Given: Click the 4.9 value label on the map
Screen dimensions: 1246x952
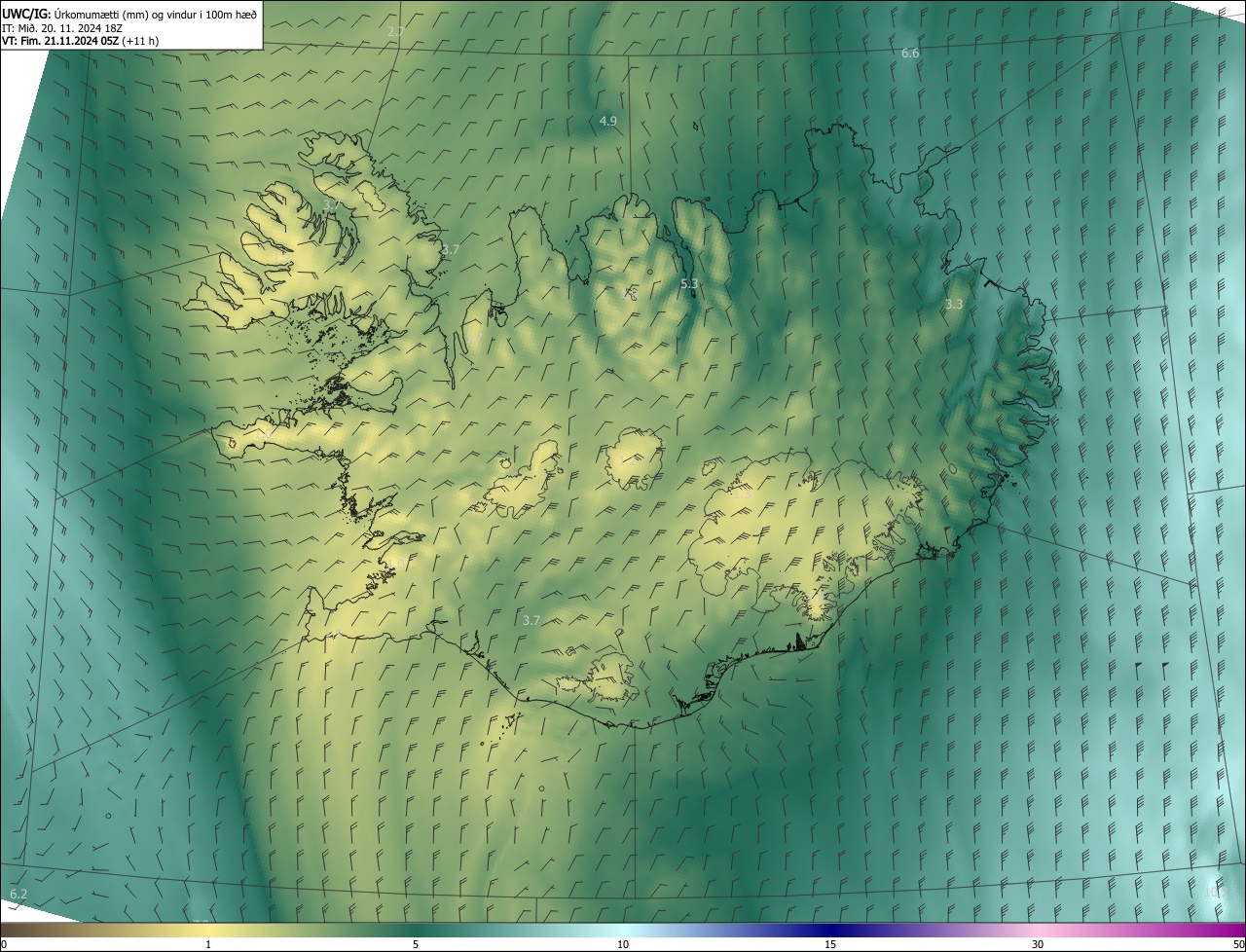Looking at the screenshot, I should [x=607, y=121].
